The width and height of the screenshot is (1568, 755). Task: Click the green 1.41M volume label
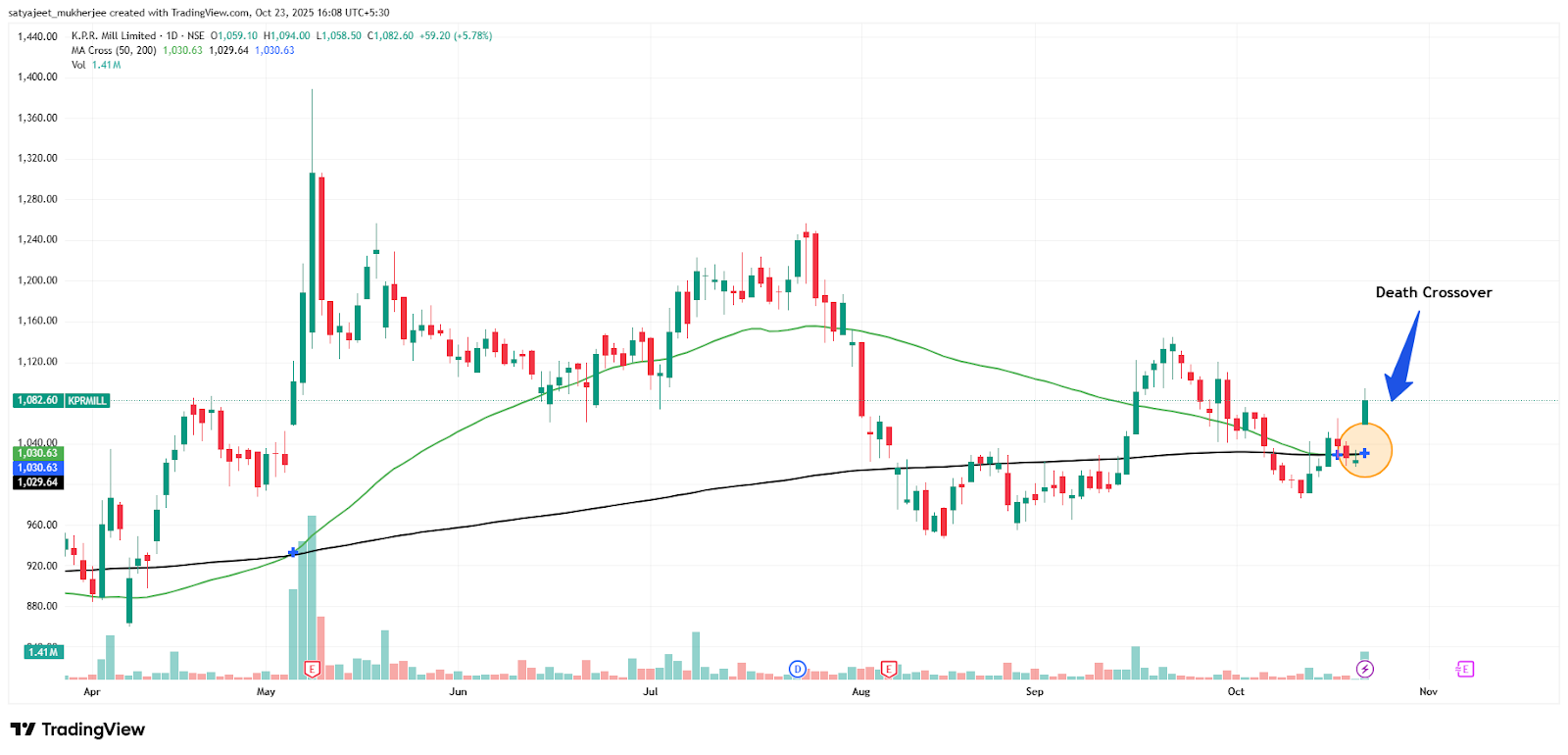coord(43,652)
